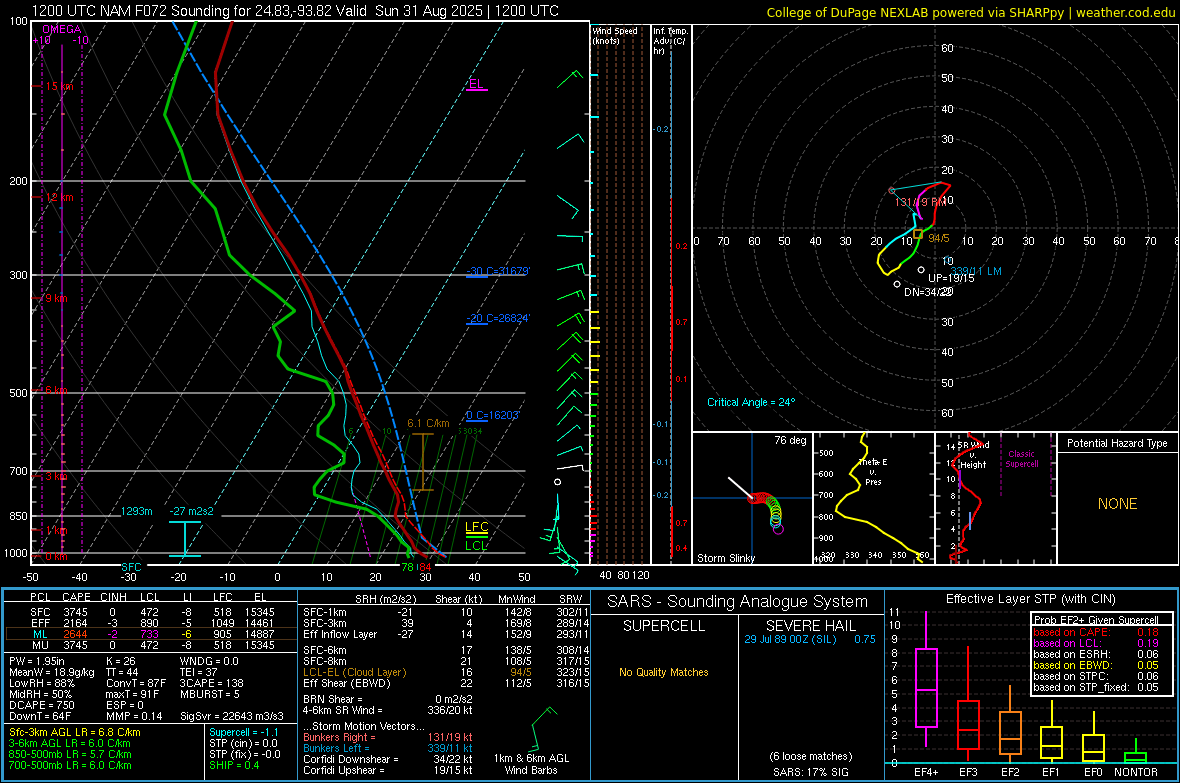The height and width of the screenshot is (783, 1180).
Task: Click the red 84 surface temperature value
Action: click(425, 567)
